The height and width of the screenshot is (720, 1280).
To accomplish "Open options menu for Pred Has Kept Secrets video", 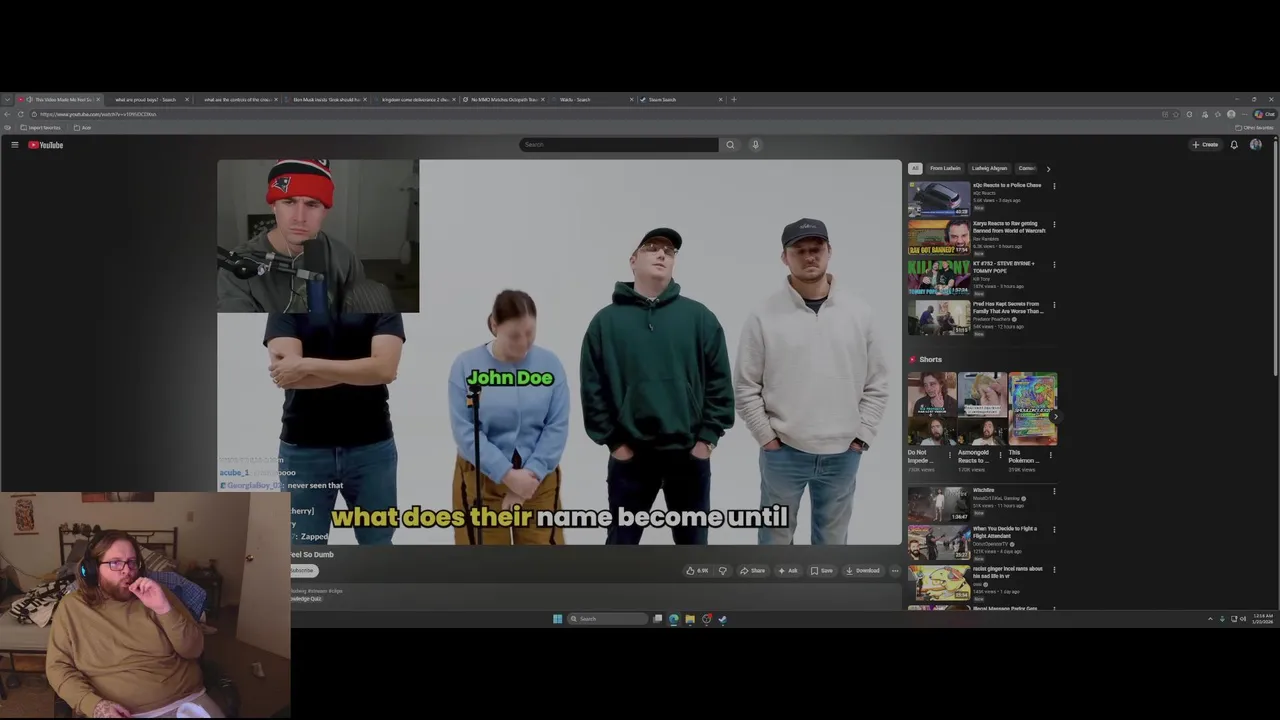I will click(x=1054, y=305).
